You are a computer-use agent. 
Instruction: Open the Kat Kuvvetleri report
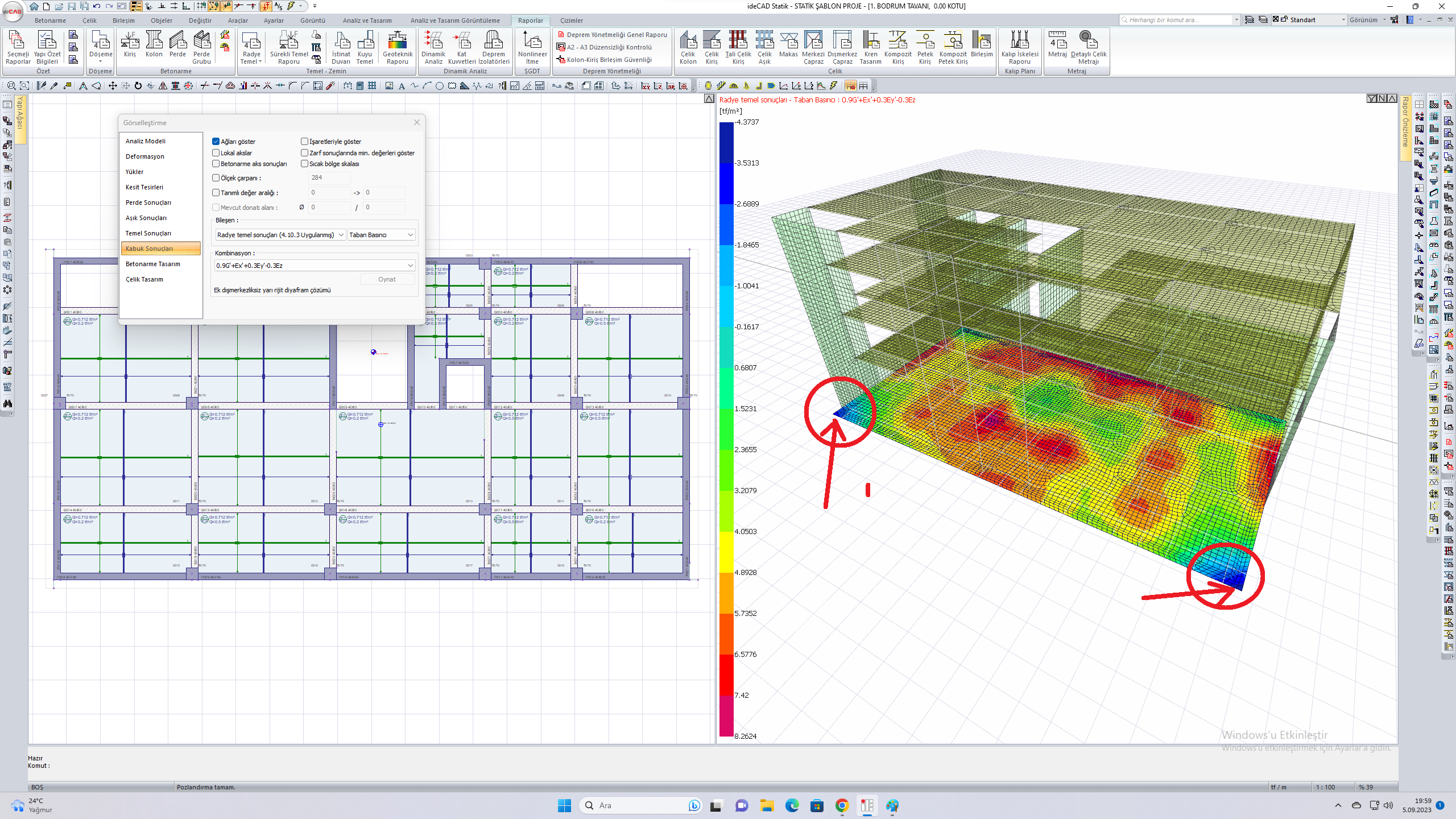462,47
